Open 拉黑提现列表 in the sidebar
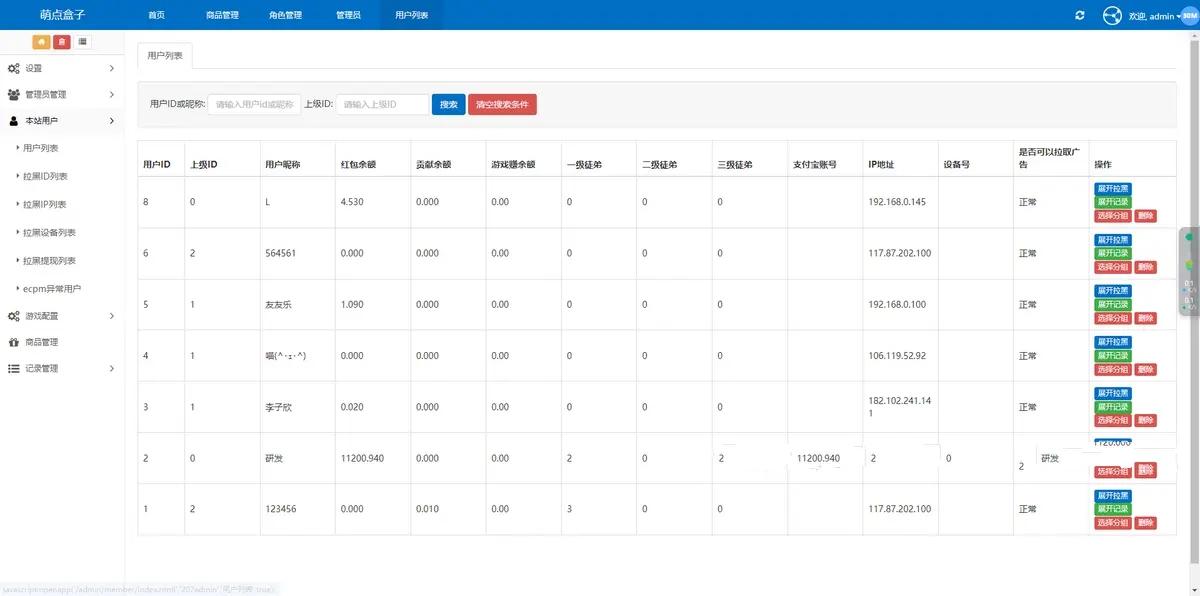Screen dimensions: 1200x596 tap(49, 260)
